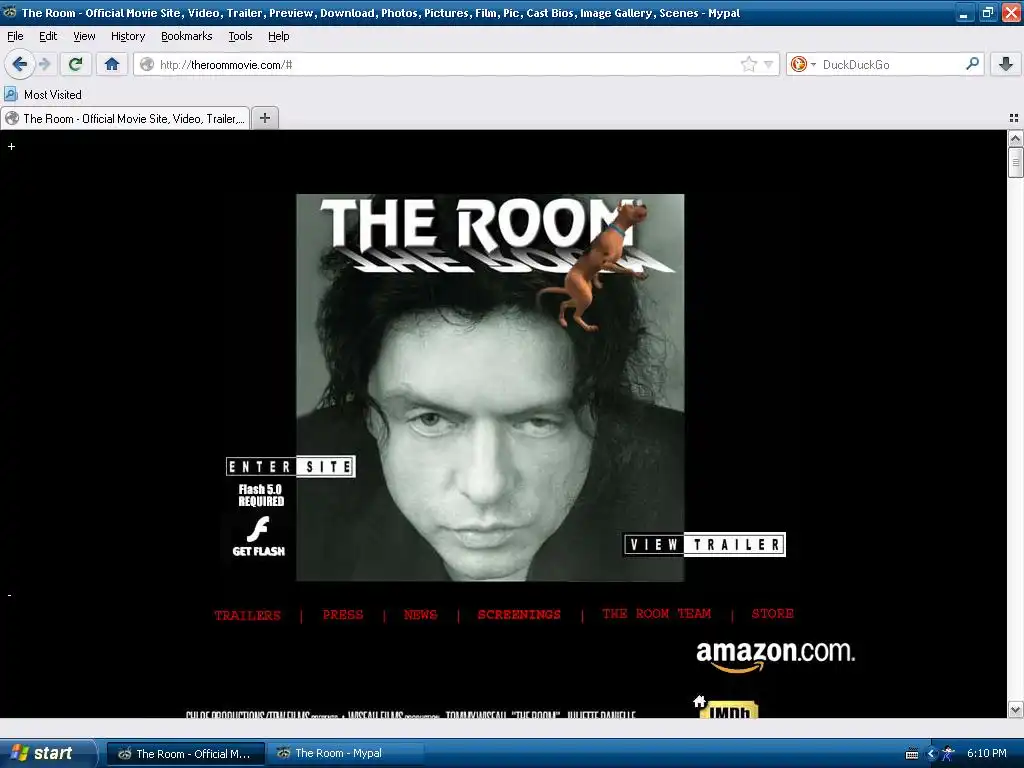Image resolution: width=1024 pixels, height=768 pixels.
Task: Open the PRESS link
Action: point(343,615)
